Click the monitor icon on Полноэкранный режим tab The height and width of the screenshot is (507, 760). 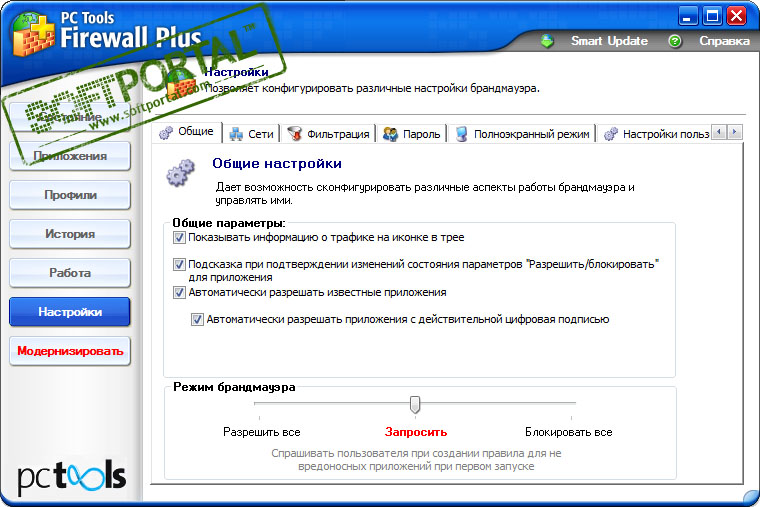point(461,134)
